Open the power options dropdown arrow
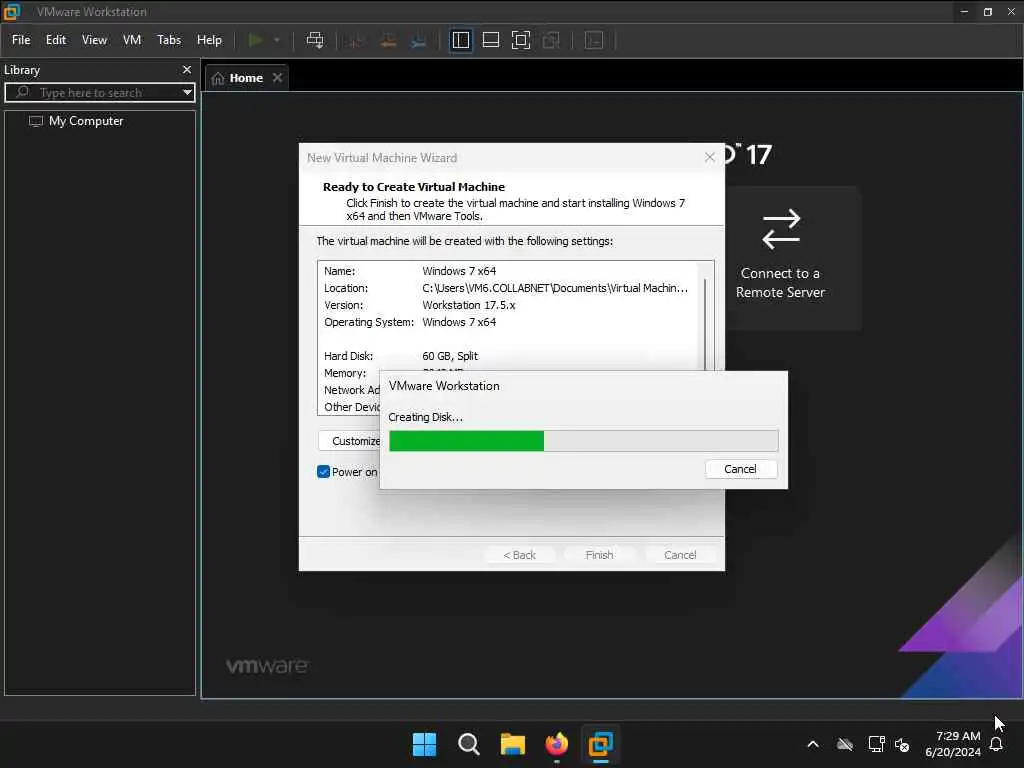 click(x=277, y=40)
